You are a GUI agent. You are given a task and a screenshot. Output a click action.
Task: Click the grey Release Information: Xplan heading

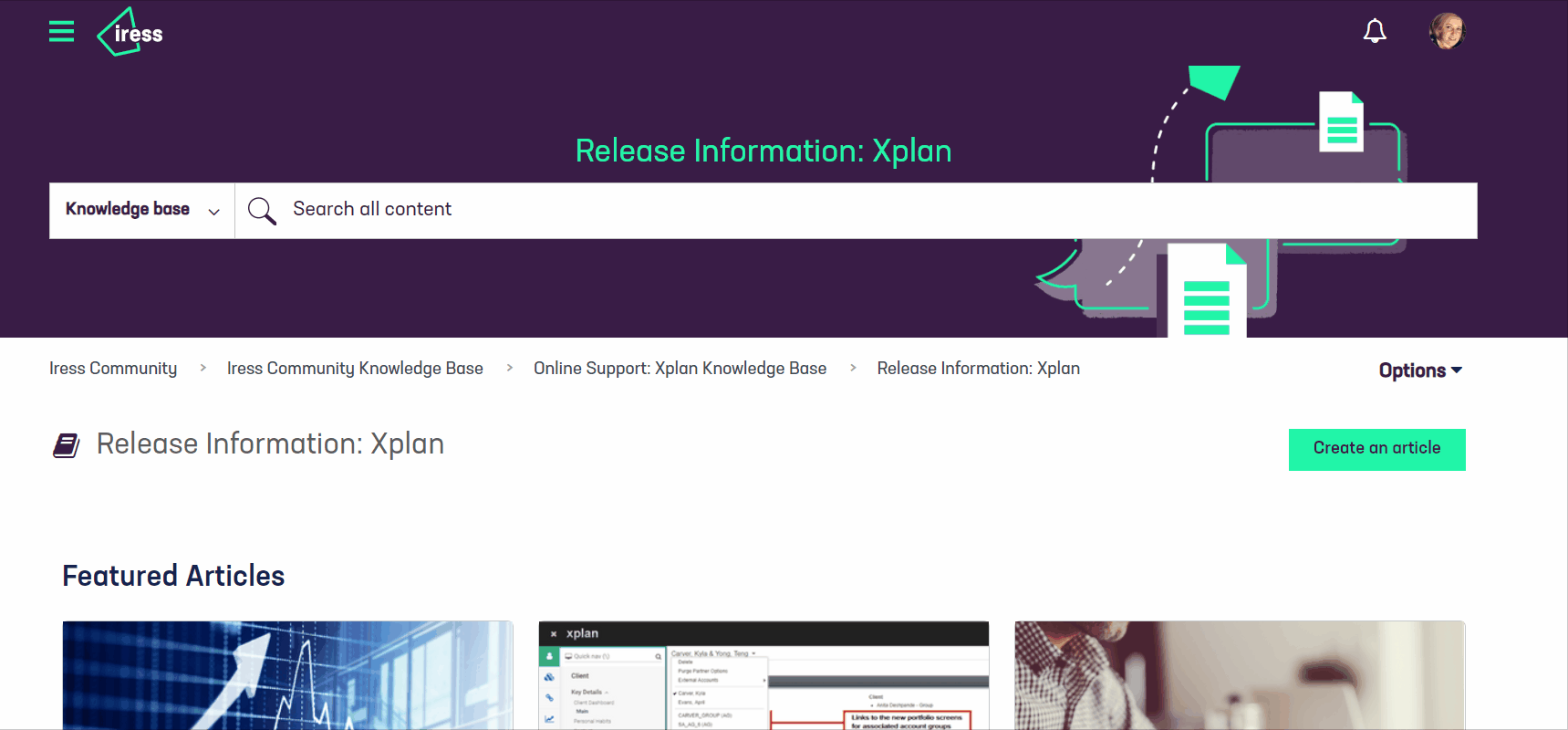tap(270, 444)
